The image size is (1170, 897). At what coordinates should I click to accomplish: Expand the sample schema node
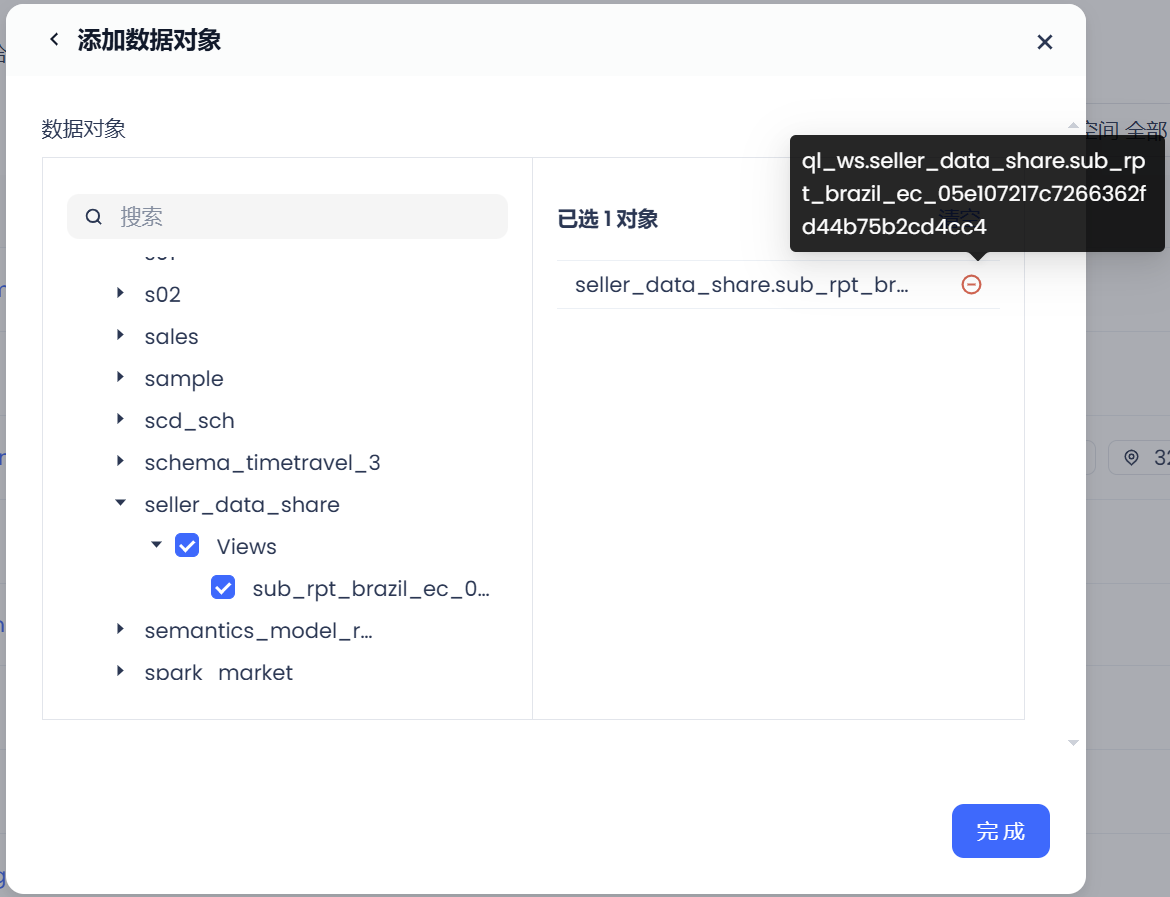point(121,378)
